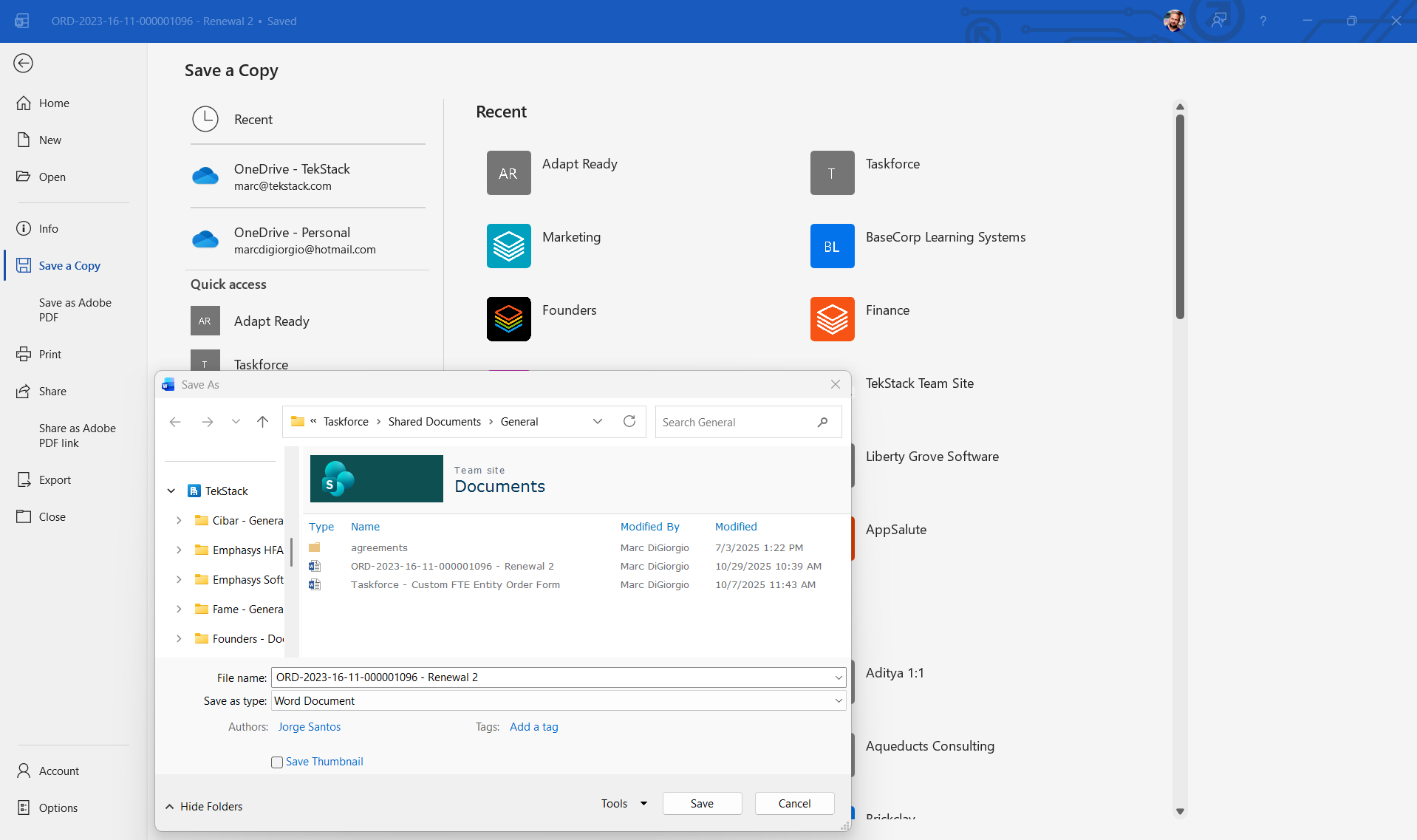This screenshot has width=1417, height=840.
Task: Refresh the General folder view
Action: pyautogui.click(x=629, y=421)
